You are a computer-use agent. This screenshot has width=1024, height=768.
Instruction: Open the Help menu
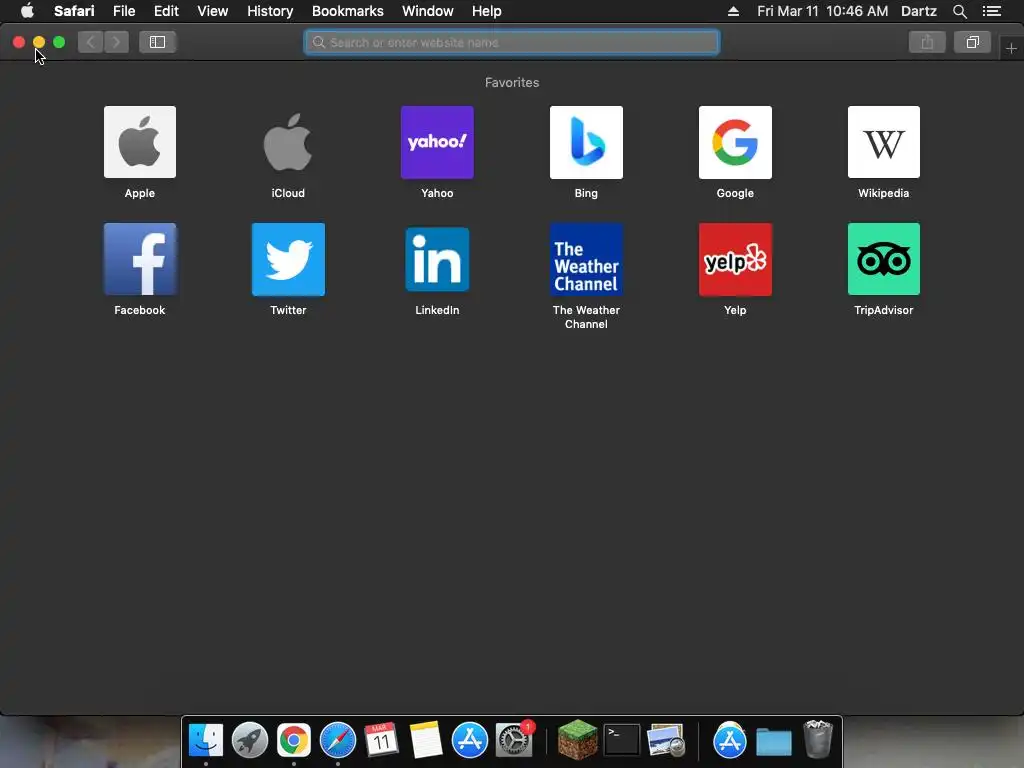487,11
